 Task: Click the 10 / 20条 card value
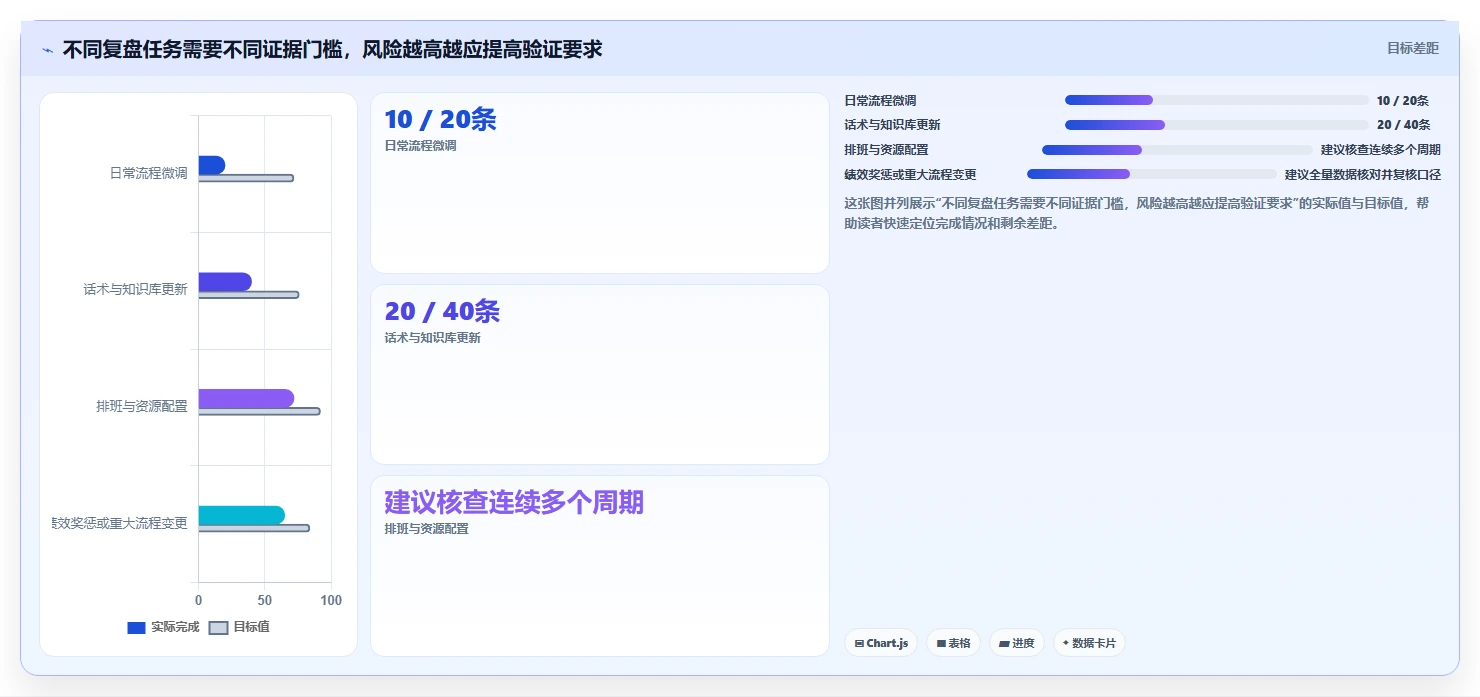(440, 120)
